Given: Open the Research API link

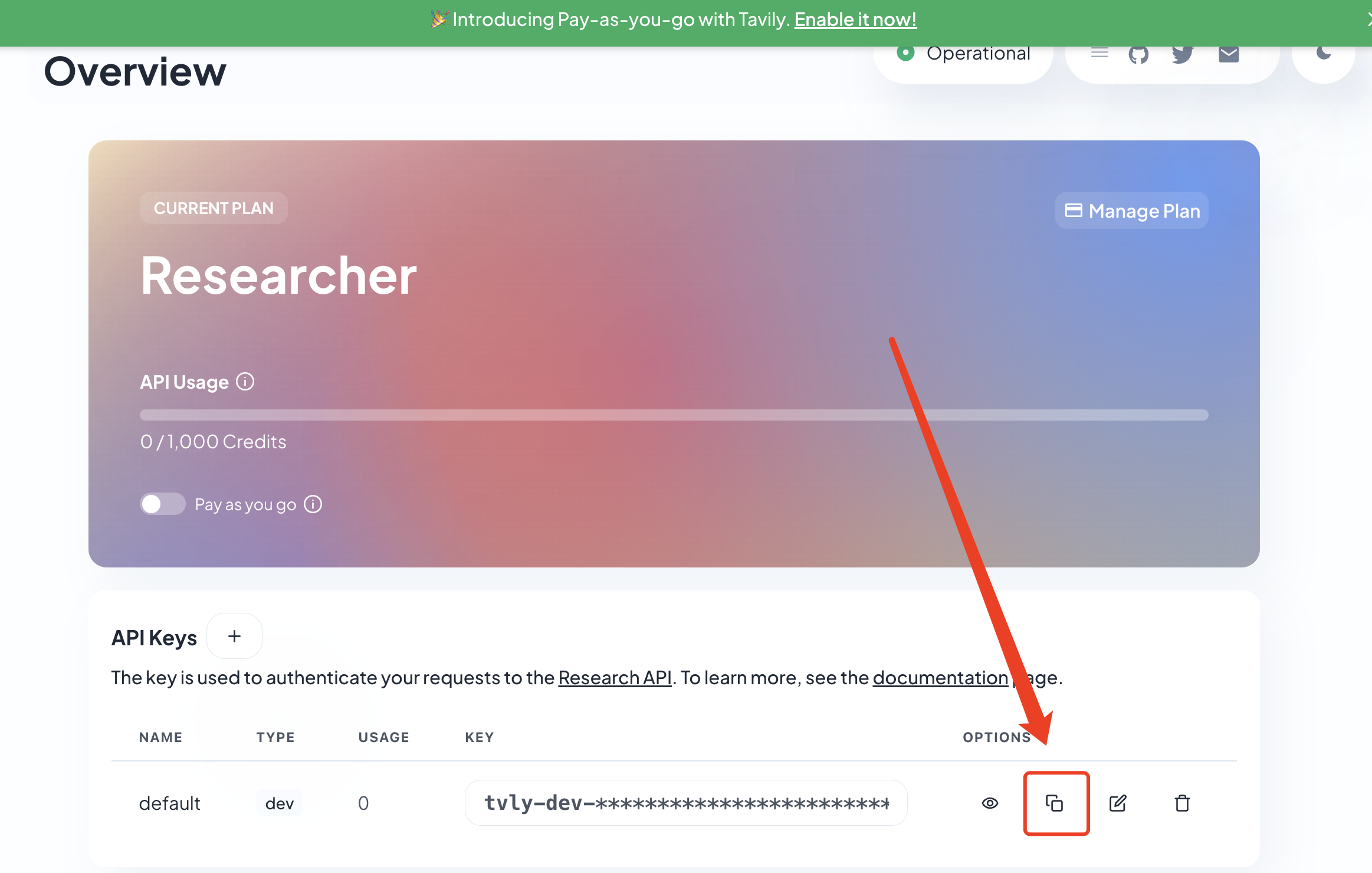Looking at the screenshot, I should (x=615, y=678).
